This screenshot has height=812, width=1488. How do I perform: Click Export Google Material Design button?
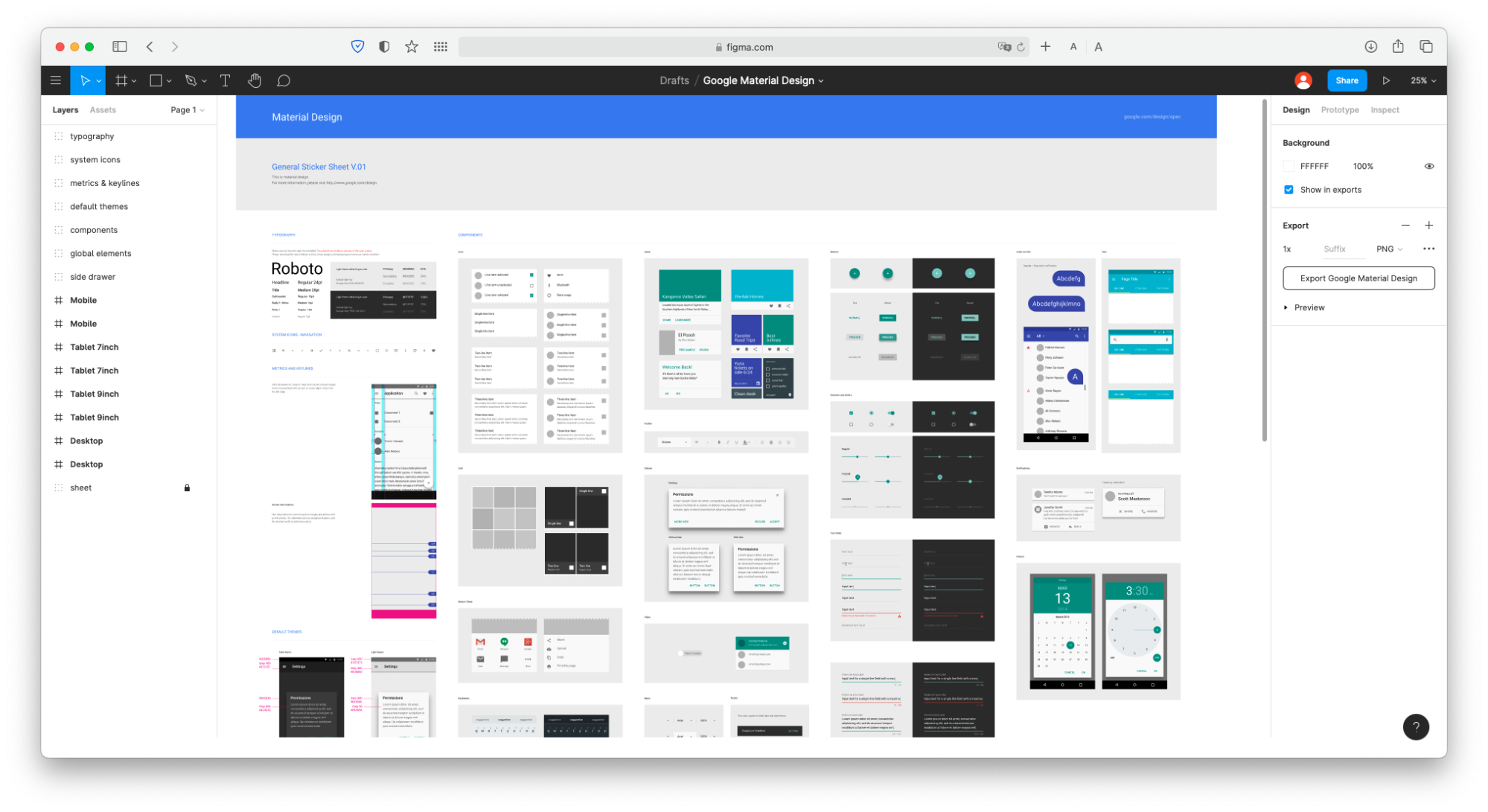(1358, 278)
